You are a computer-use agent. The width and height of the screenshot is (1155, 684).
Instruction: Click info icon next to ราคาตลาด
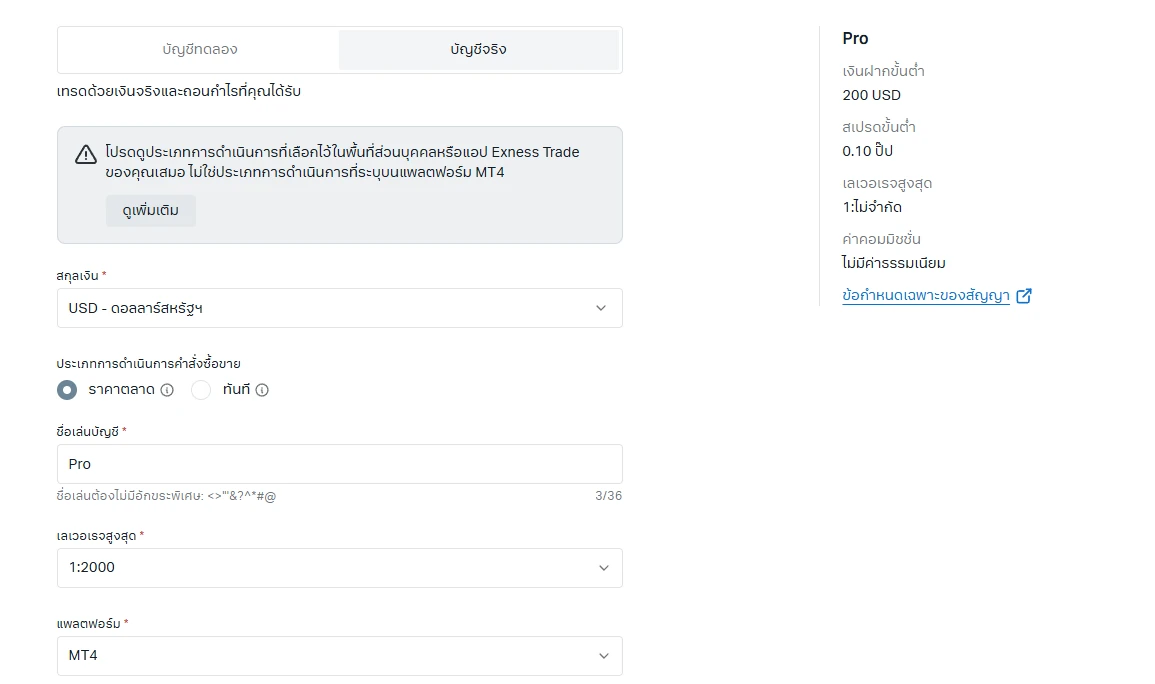[x=167, y=390]
